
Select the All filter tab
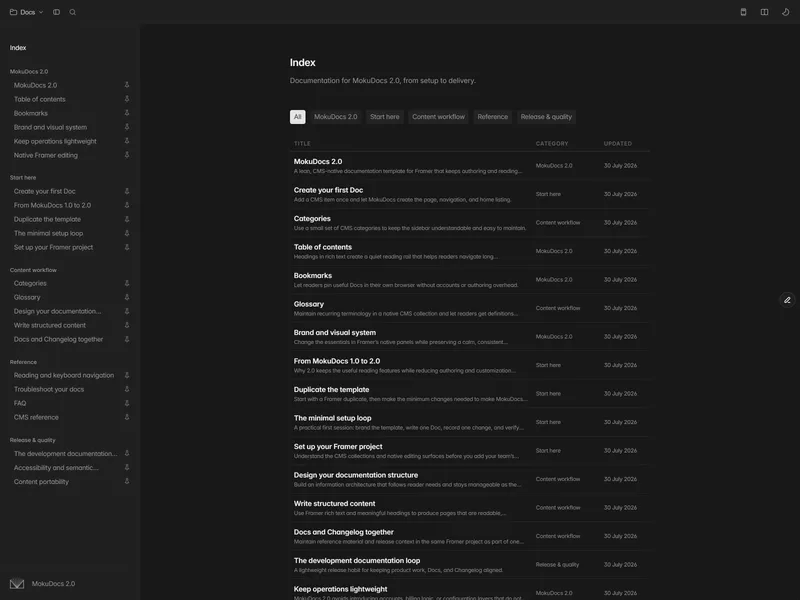tap(297, 117)
